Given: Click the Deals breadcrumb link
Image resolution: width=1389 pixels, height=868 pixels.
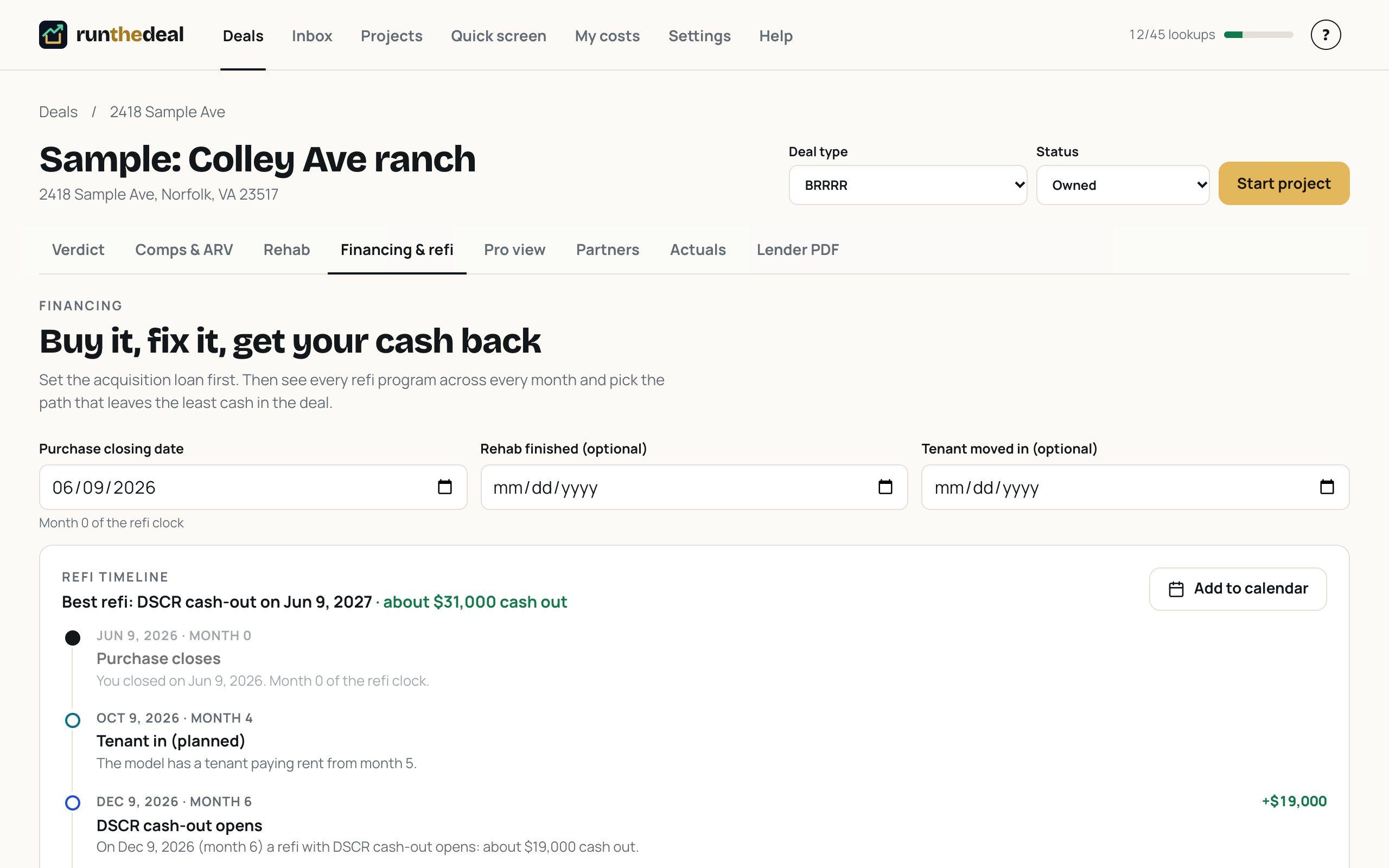Looking at the screenshot, I should pos(58,112).
